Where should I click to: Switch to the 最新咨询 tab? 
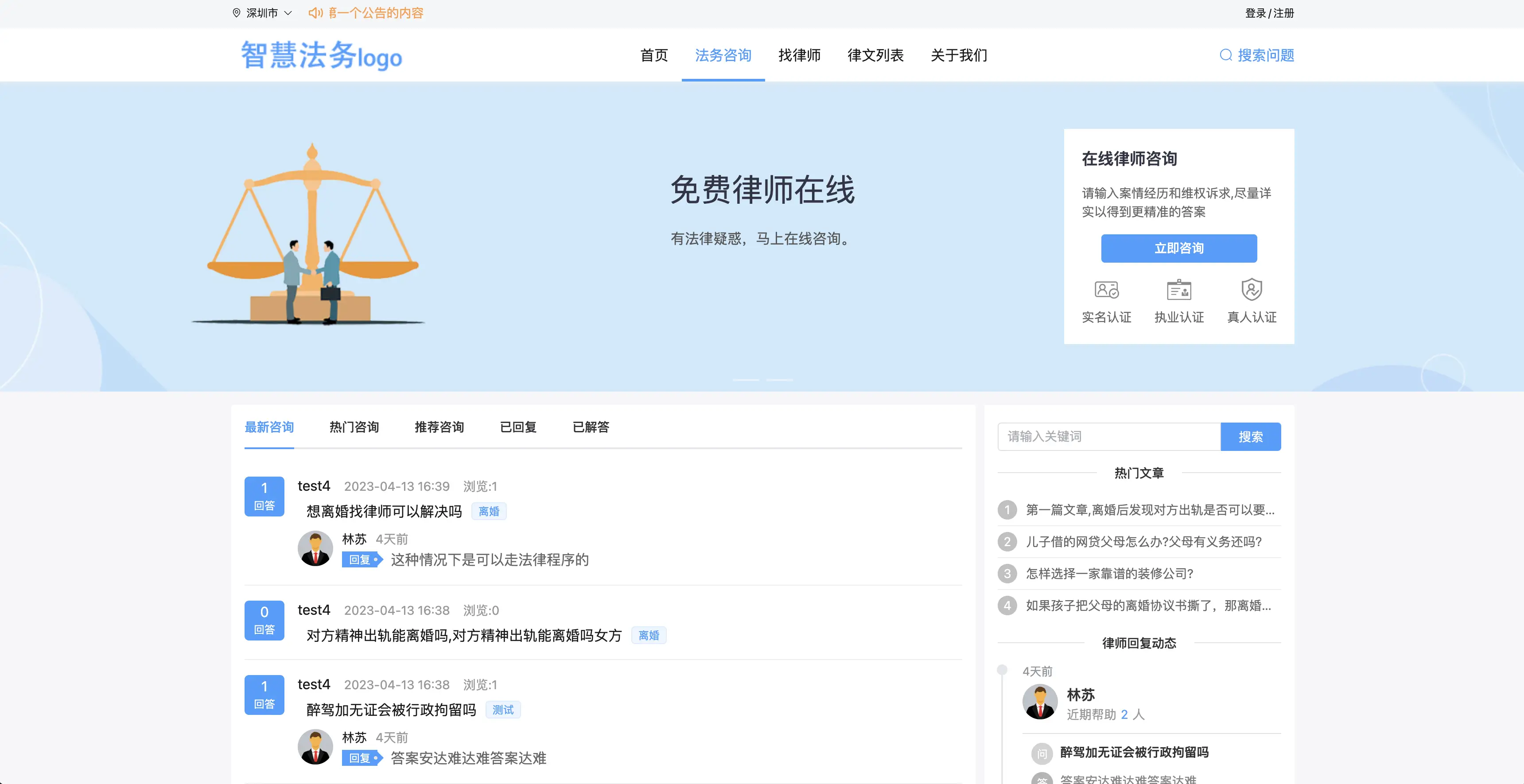click(269, 427)
